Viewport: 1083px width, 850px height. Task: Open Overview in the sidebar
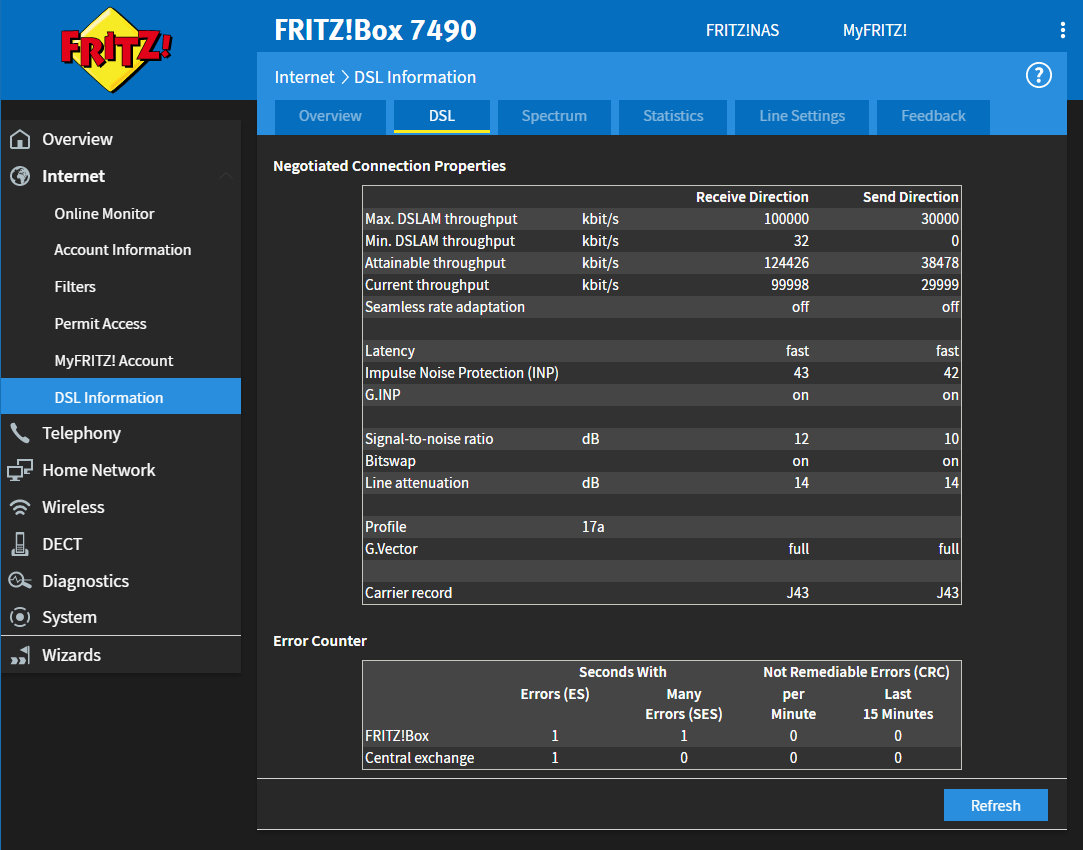(x=77, y=139)
